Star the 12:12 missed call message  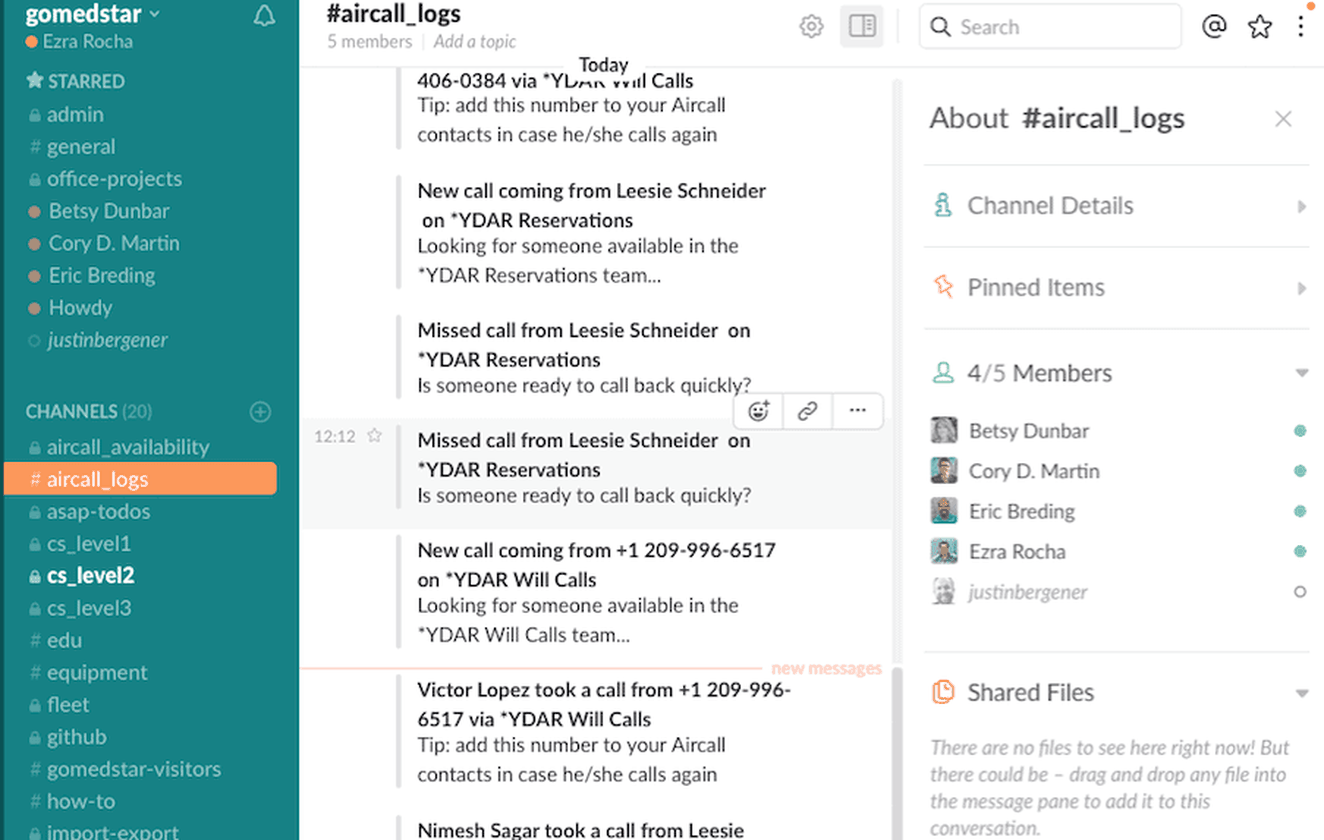(x=374, y=436)
